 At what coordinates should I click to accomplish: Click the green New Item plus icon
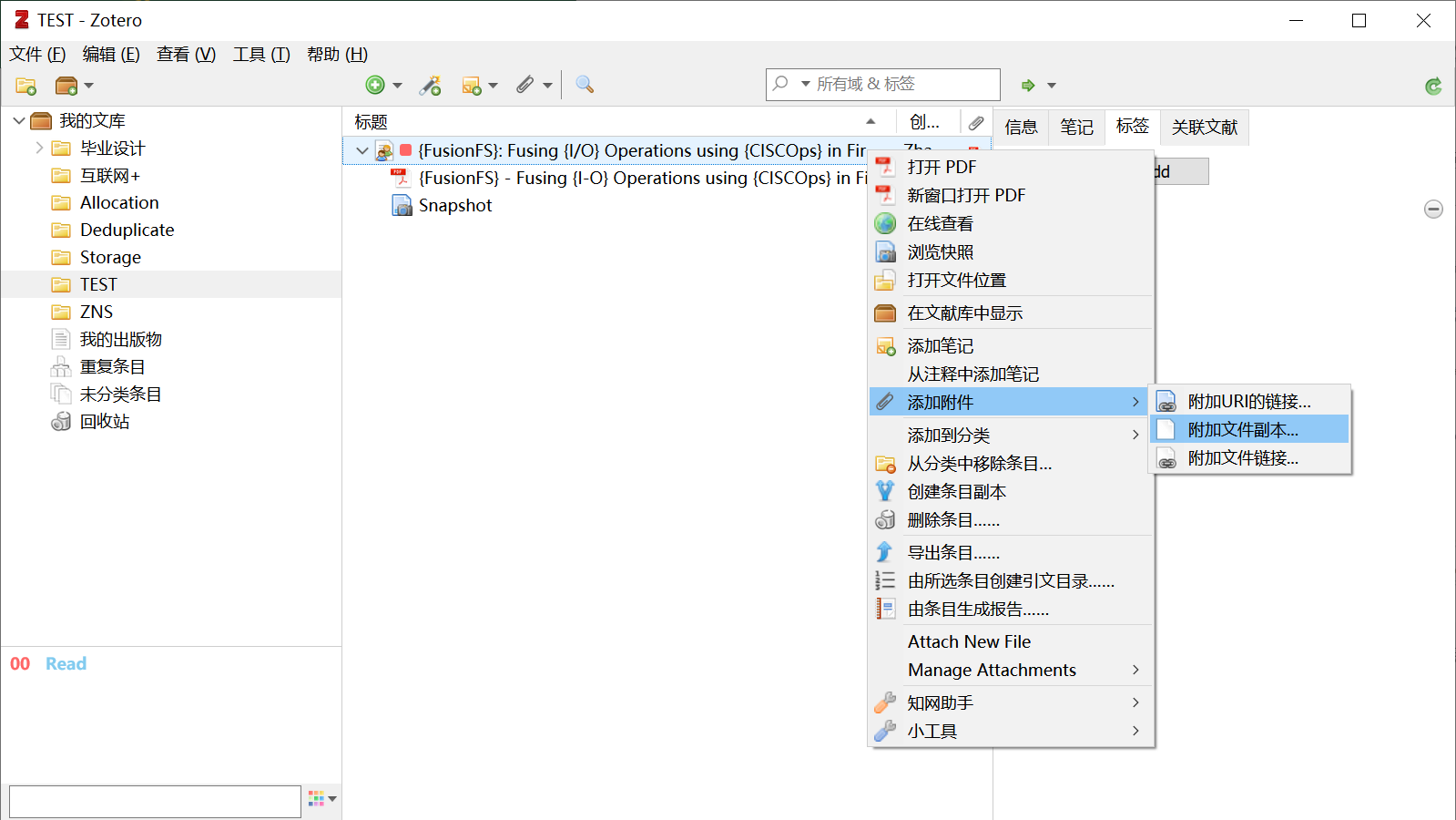(x=375, y=85)
